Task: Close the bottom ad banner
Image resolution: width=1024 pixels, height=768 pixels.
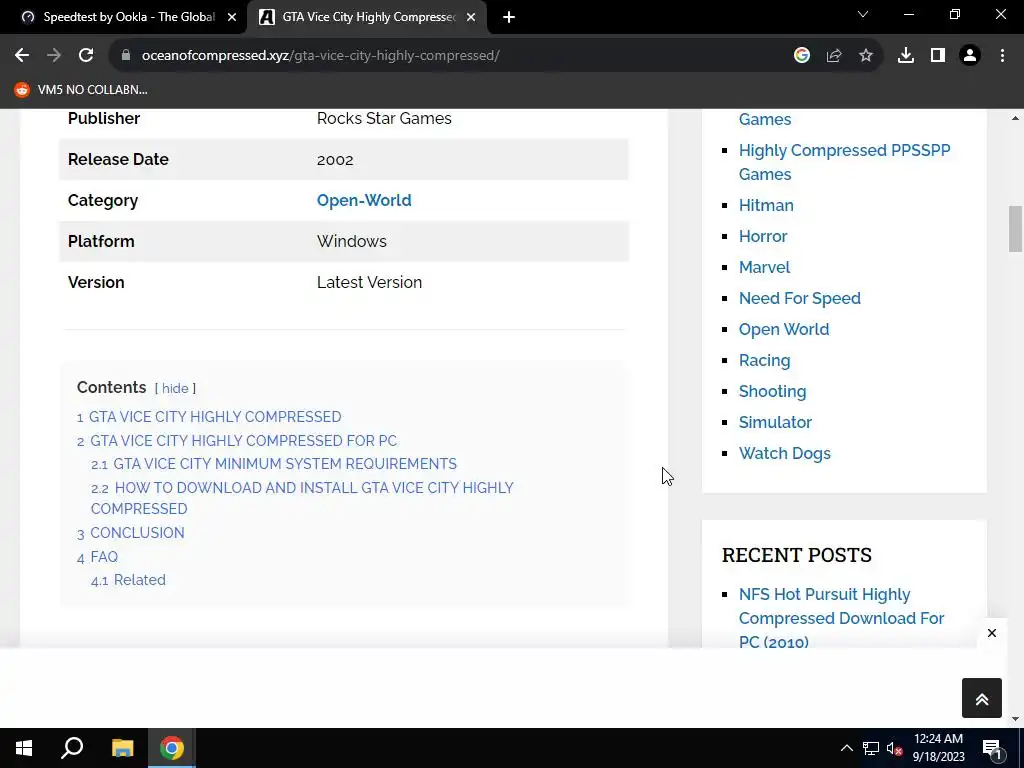Action: click(x=991, y=633)
